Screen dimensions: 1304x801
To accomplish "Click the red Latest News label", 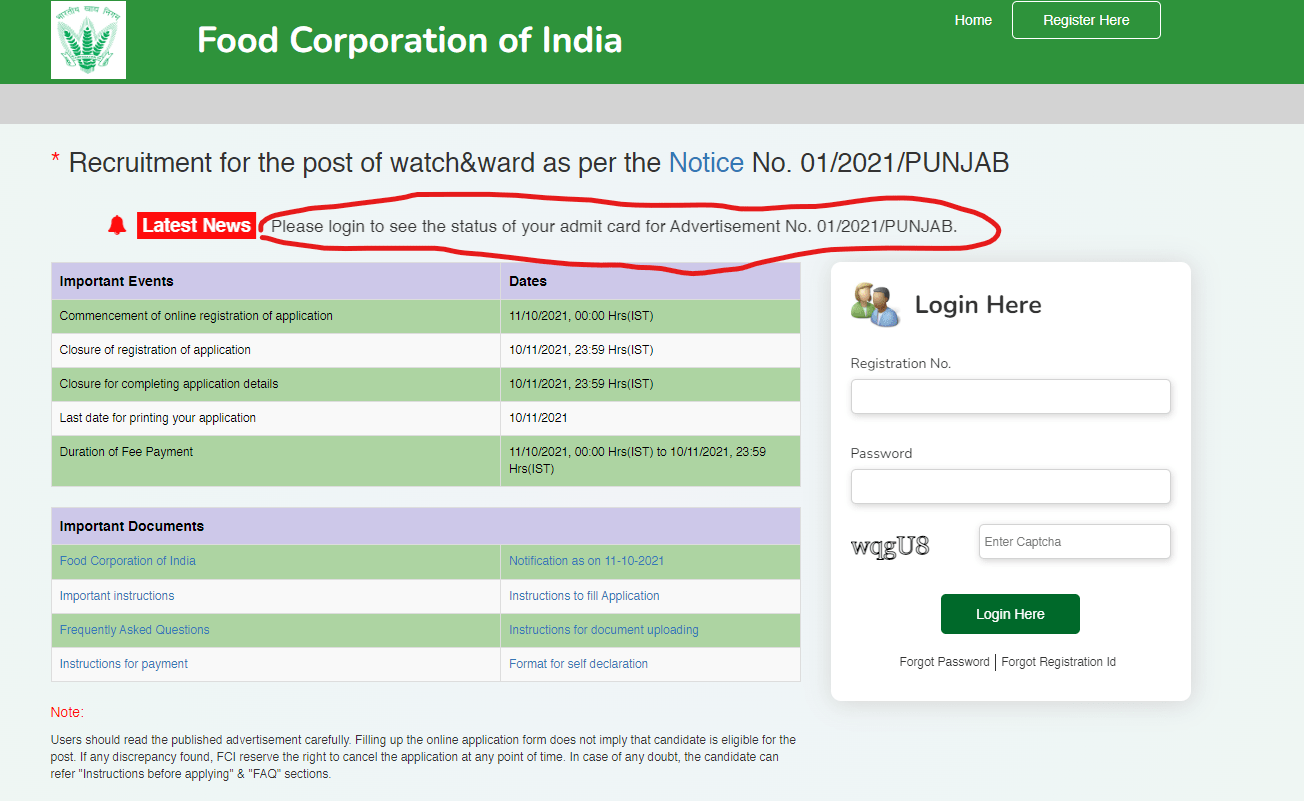I will [196, 226].
